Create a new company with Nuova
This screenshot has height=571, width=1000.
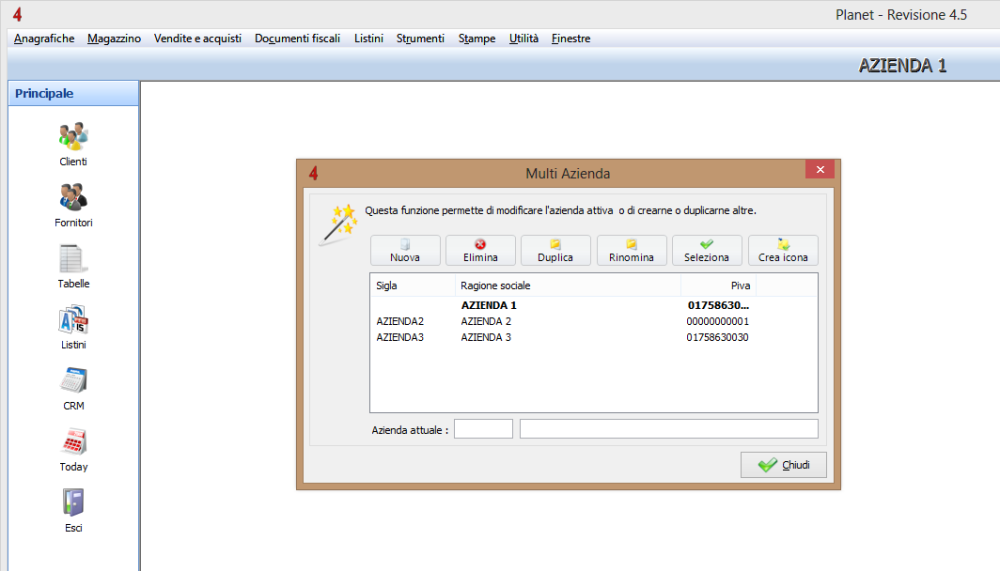pyautogui.click(x=405, y=250)
